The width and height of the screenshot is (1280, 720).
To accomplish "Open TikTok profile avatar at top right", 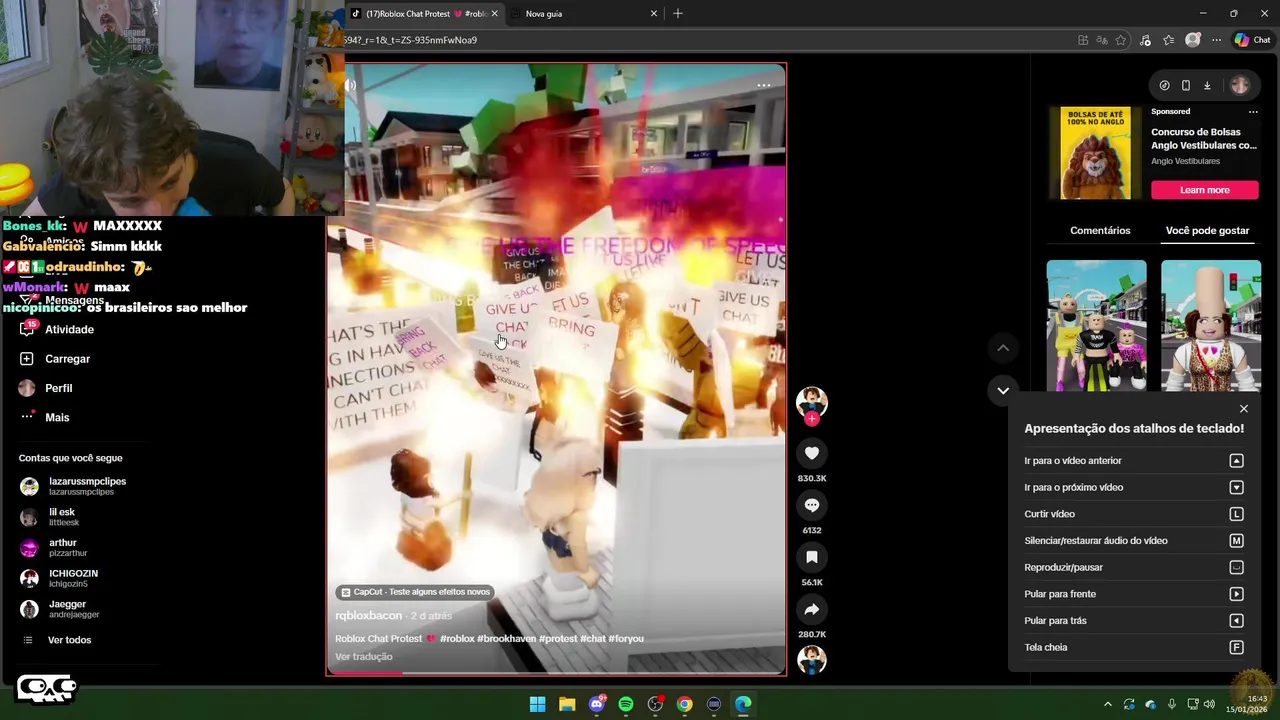I will click(x=1240, y=85).
